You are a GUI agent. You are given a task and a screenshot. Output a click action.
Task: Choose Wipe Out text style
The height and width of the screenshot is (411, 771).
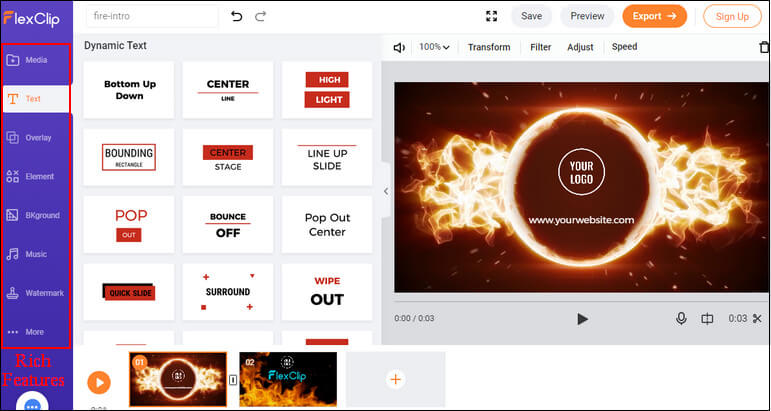327,292
